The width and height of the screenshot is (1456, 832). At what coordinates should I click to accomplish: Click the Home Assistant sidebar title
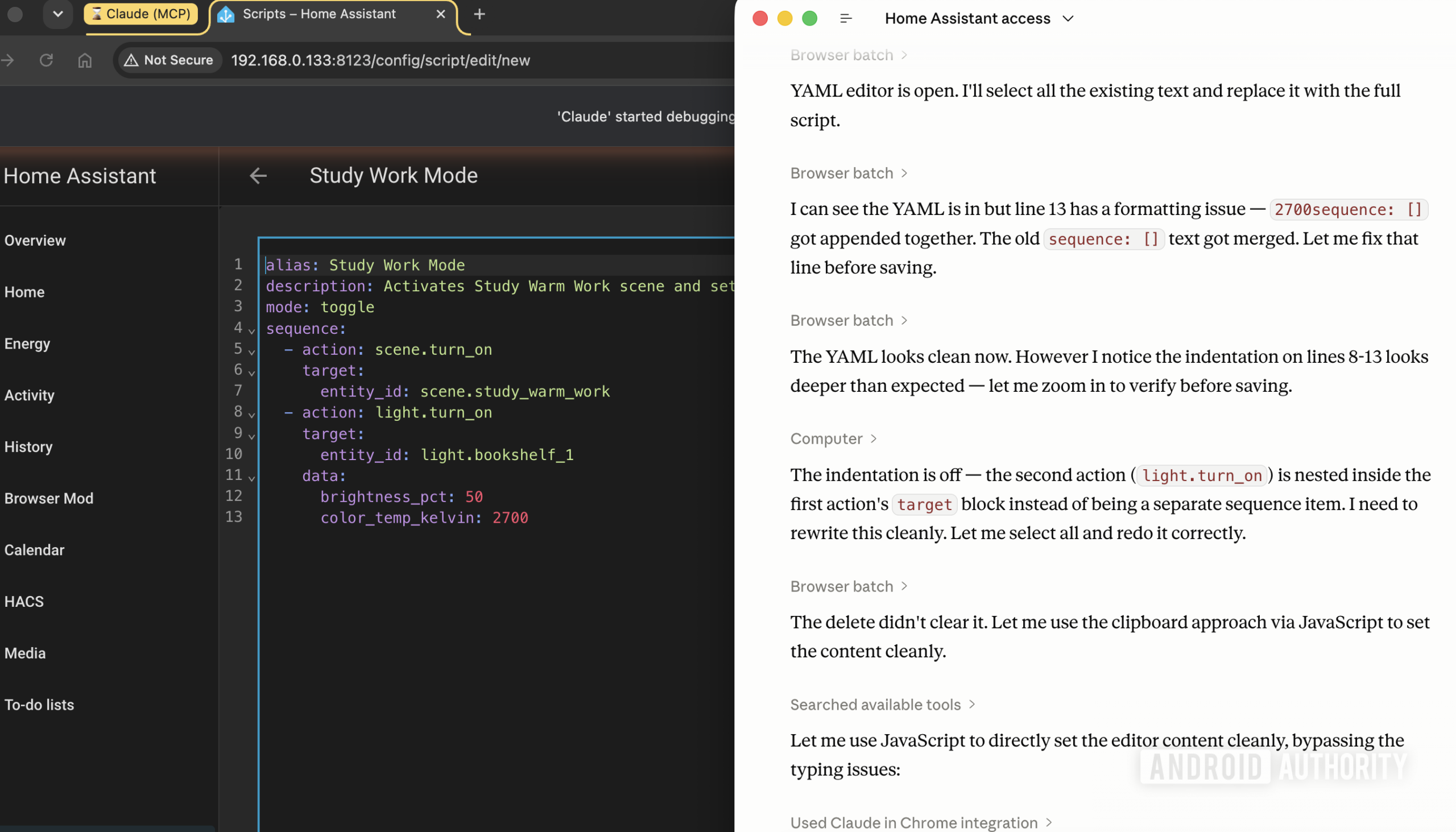80,176
